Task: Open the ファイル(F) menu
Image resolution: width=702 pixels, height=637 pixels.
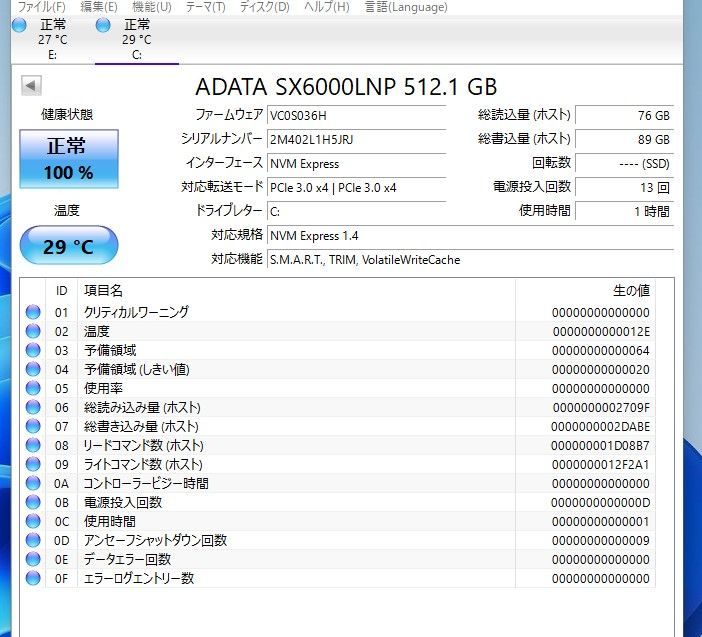Action: click(41, 7)
